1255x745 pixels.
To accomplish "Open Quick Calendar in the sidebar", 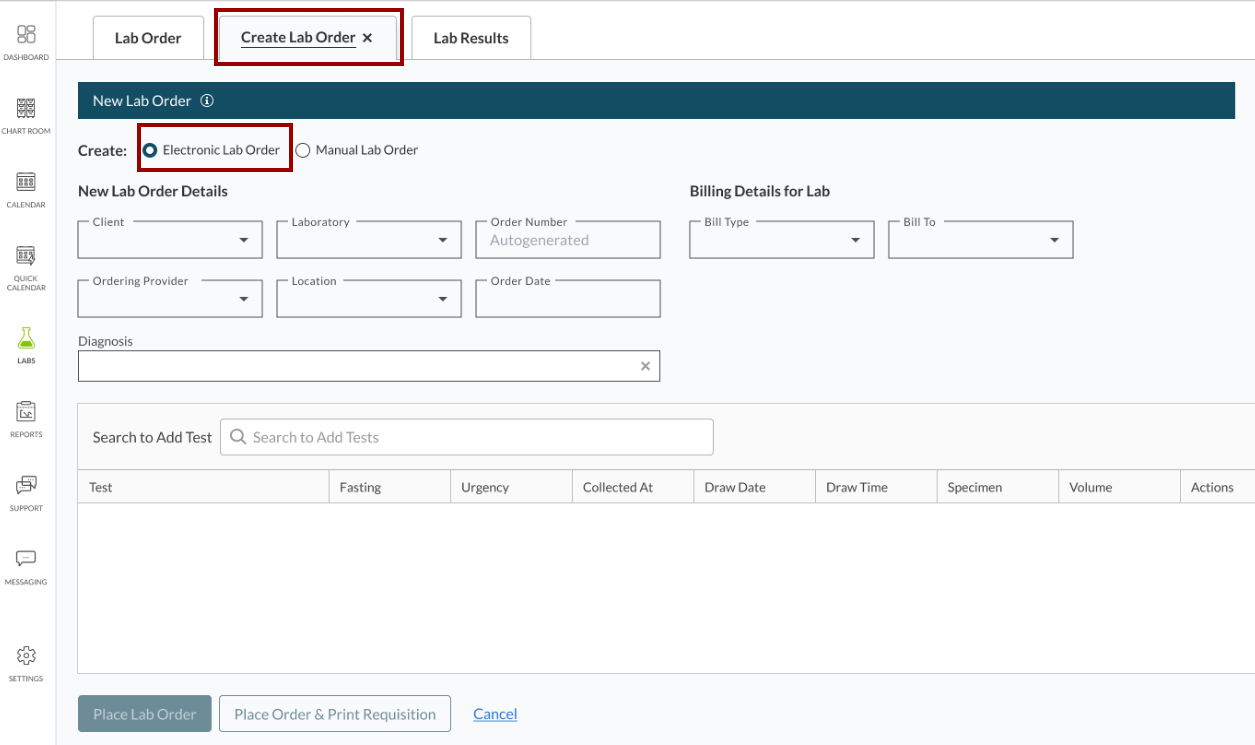I will 26,256.
